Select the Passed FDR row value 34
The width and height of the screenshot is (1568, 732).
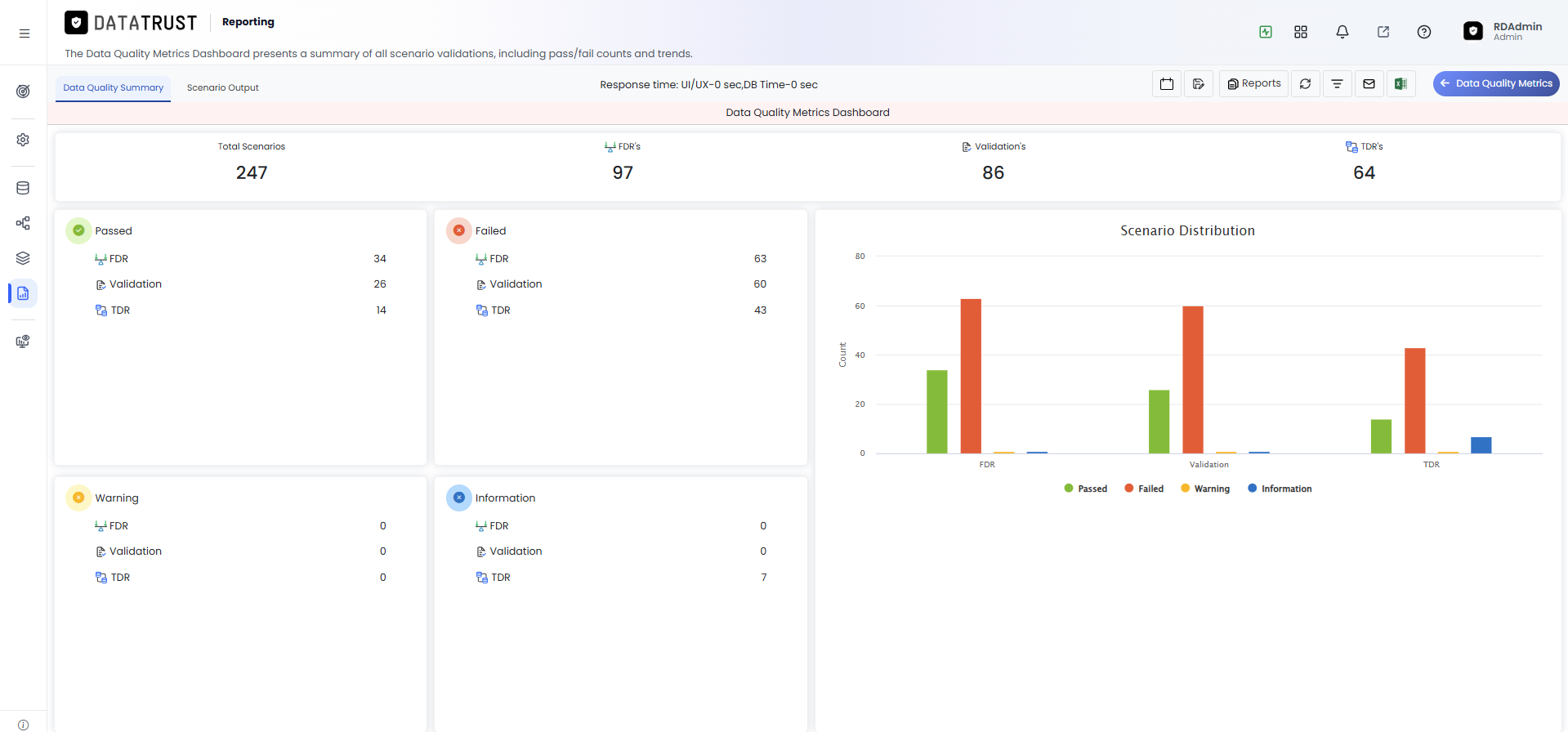coord(380,259)
